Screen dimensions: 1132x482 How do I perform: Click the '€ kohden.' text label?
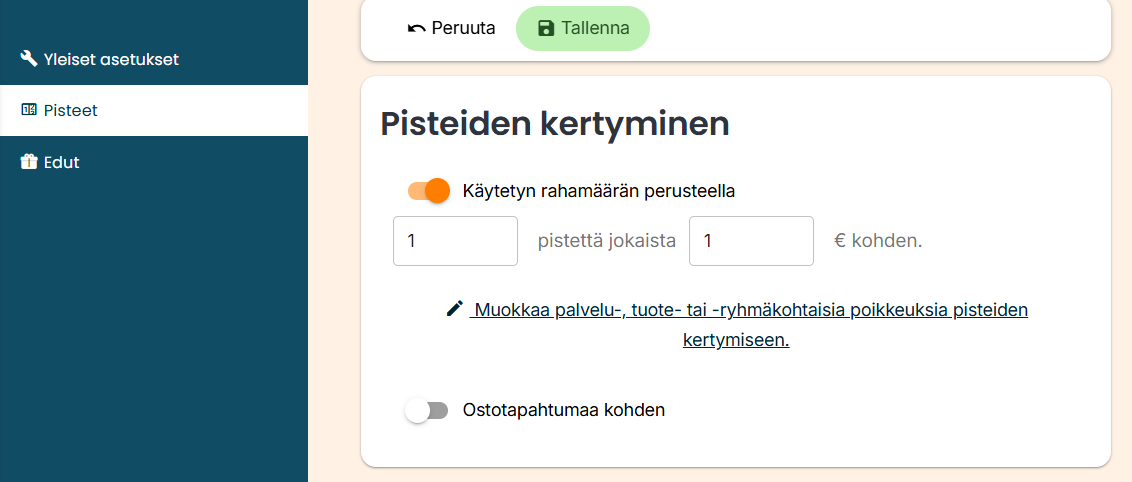(x=878, y=241)
